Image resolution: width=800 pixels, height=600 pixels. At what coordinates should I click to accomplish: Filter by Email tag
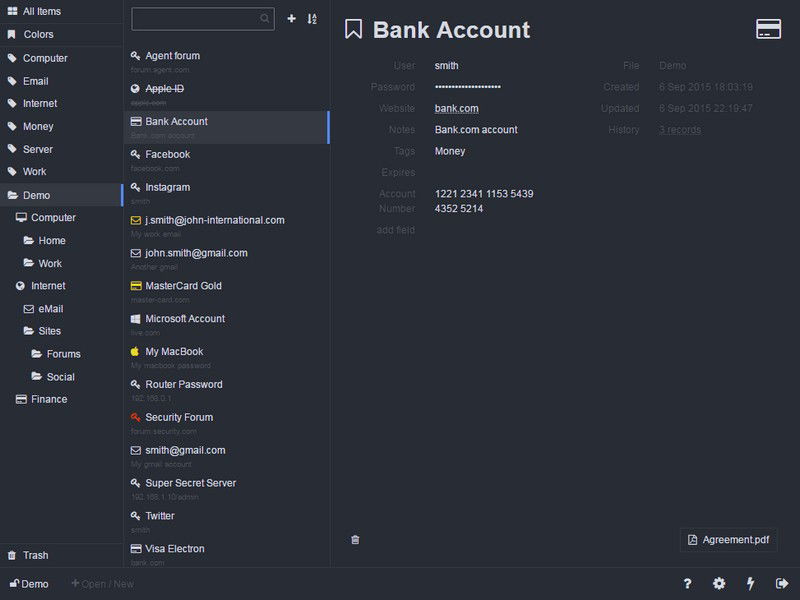[x=61, y=81]
